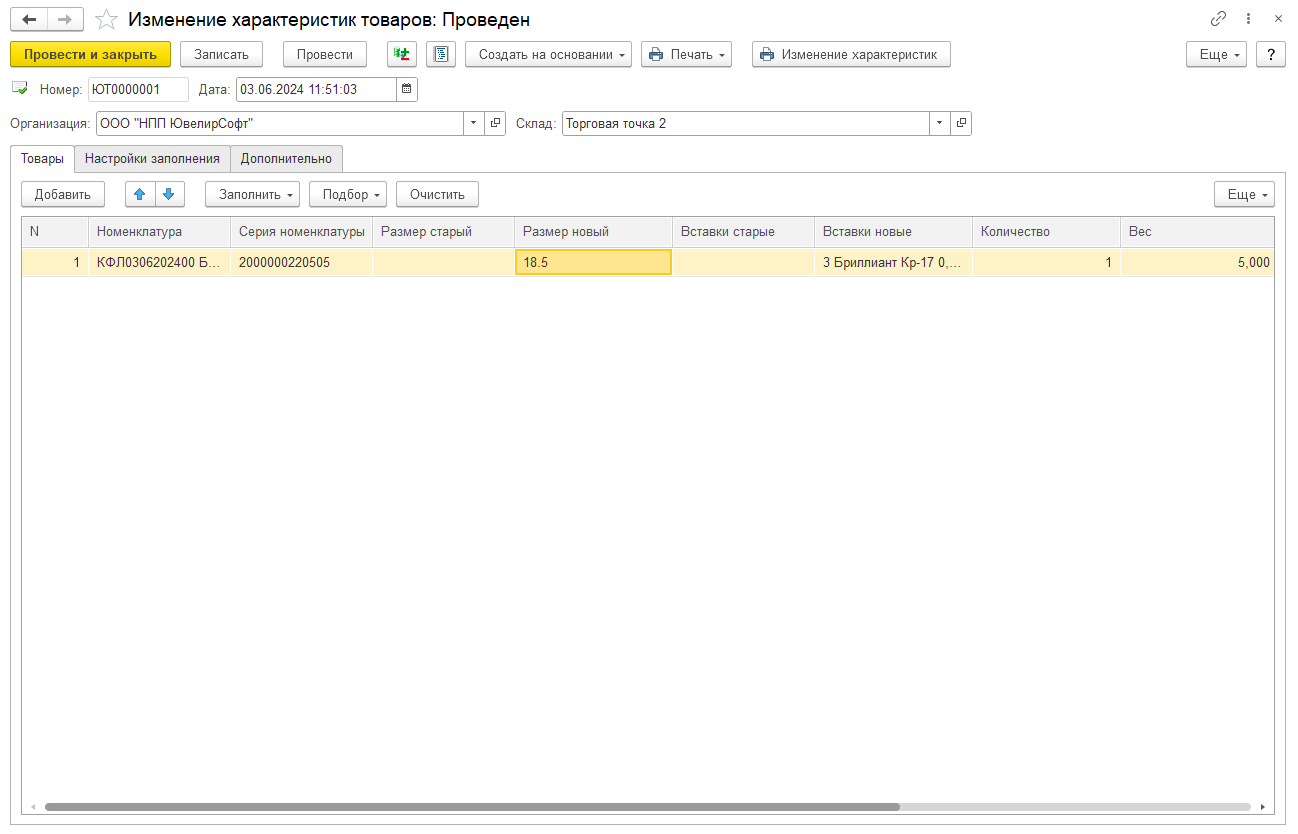Click the Размер новый cell 18.5

coord(593,262)
